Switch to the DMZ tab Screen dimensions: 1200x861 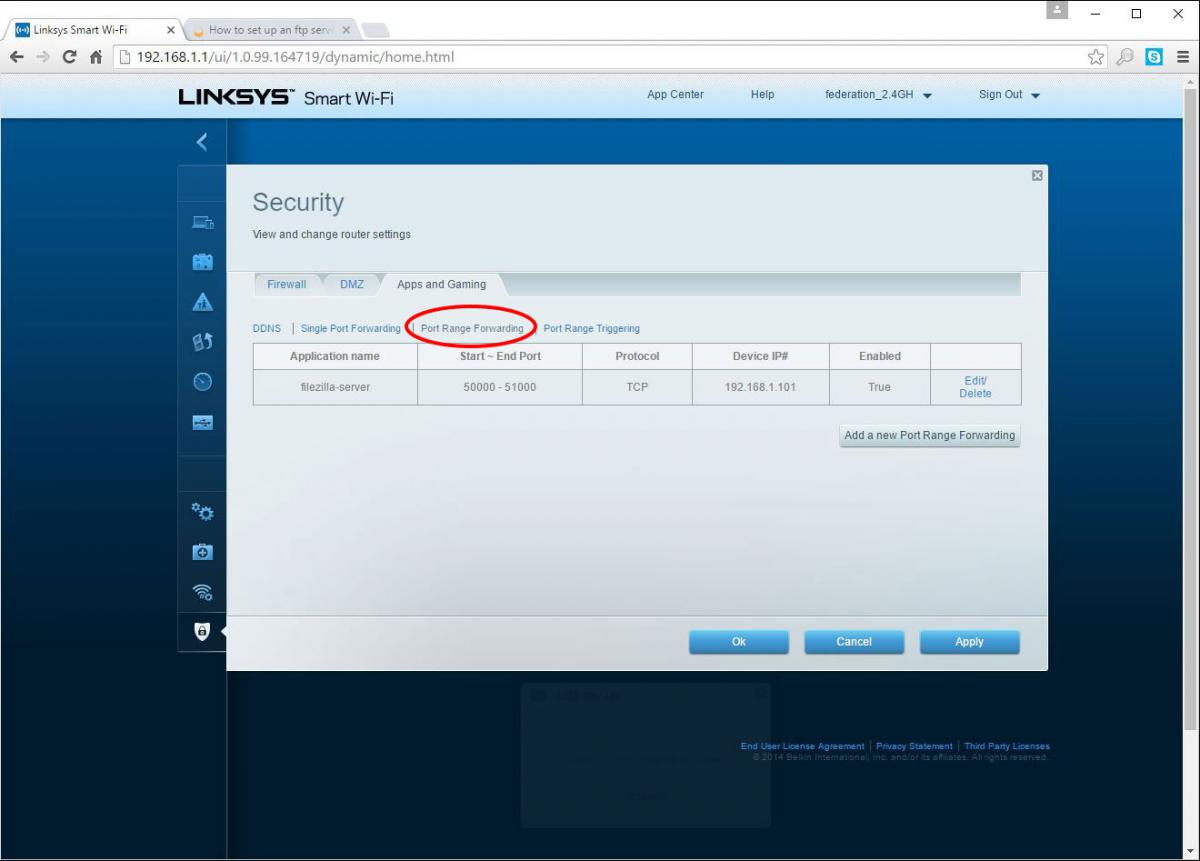351,284
